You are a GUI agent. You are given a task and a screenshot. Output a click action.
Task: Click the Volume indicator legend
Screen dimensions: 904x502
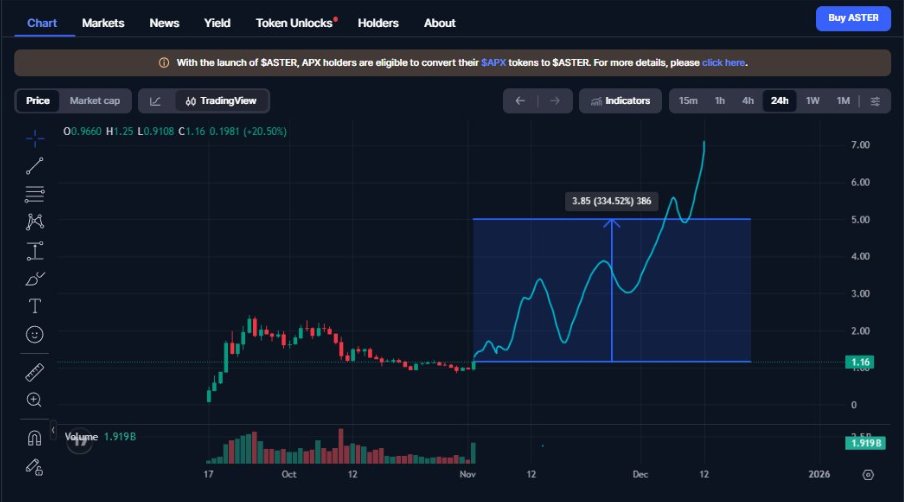coord(100,437)
